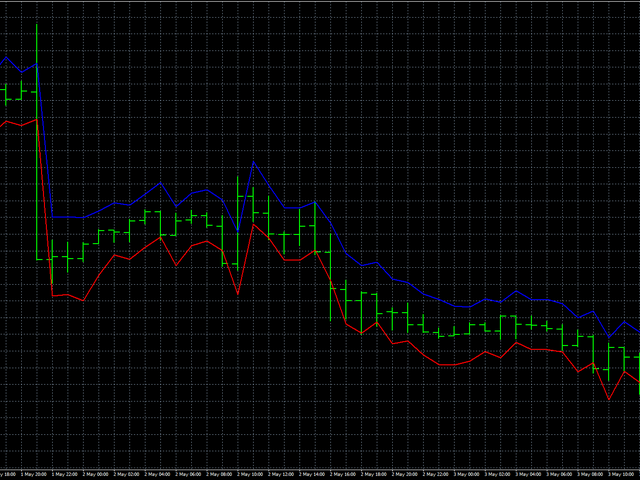Click the 2 May 08:00 time label
Viewport: 640px width, 480px height.
pyautogui.click(x=222, y=473)
